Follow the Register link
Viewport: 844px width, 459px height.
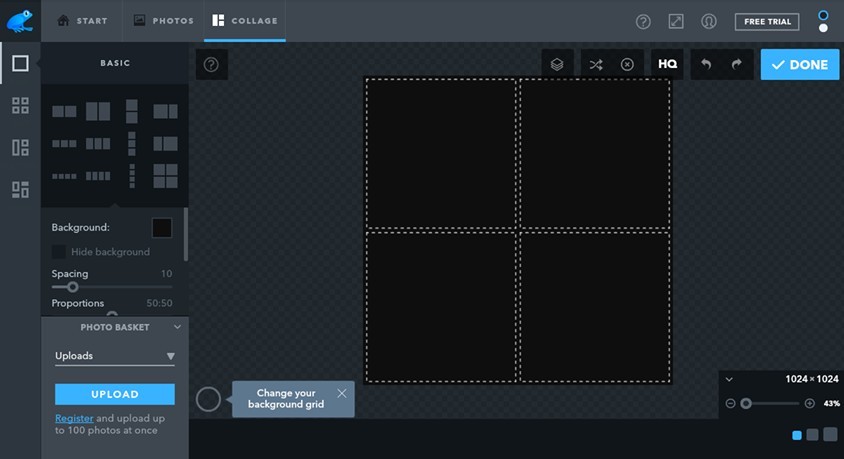[x=74, y=418]
